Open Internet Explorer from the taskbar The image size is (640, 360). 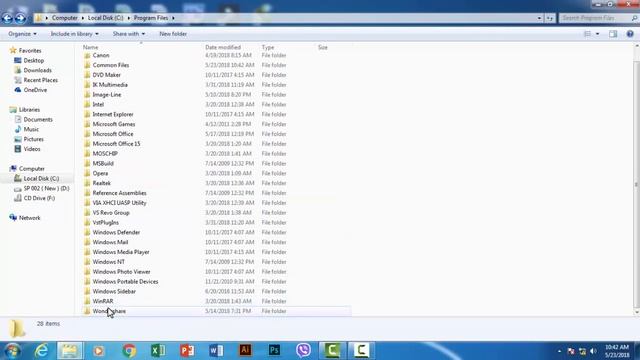[41, 351]
